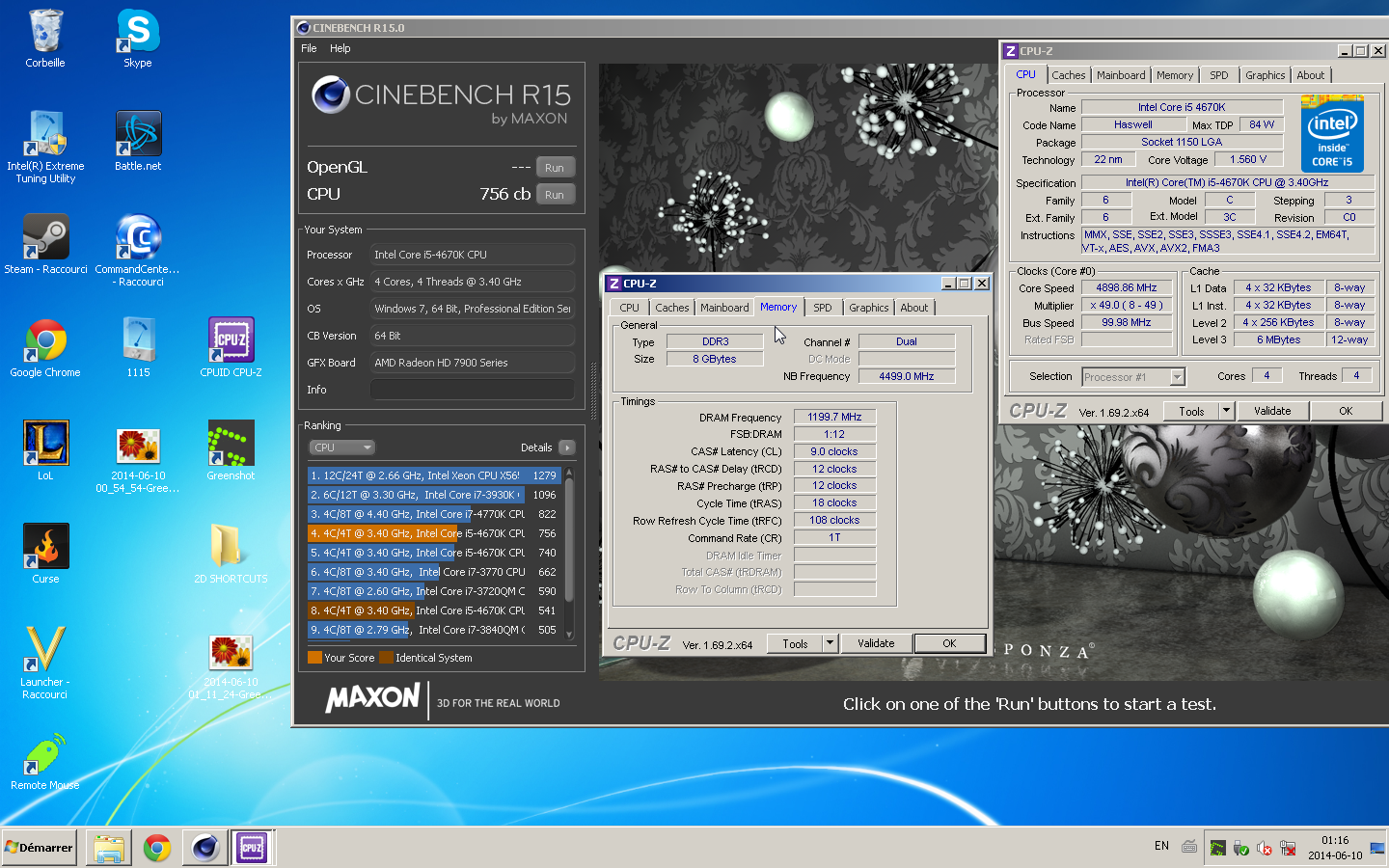Select the CommandCenter shortcut icon
The height and width of the screenshot is (868, 1389).
coord(138,250)
